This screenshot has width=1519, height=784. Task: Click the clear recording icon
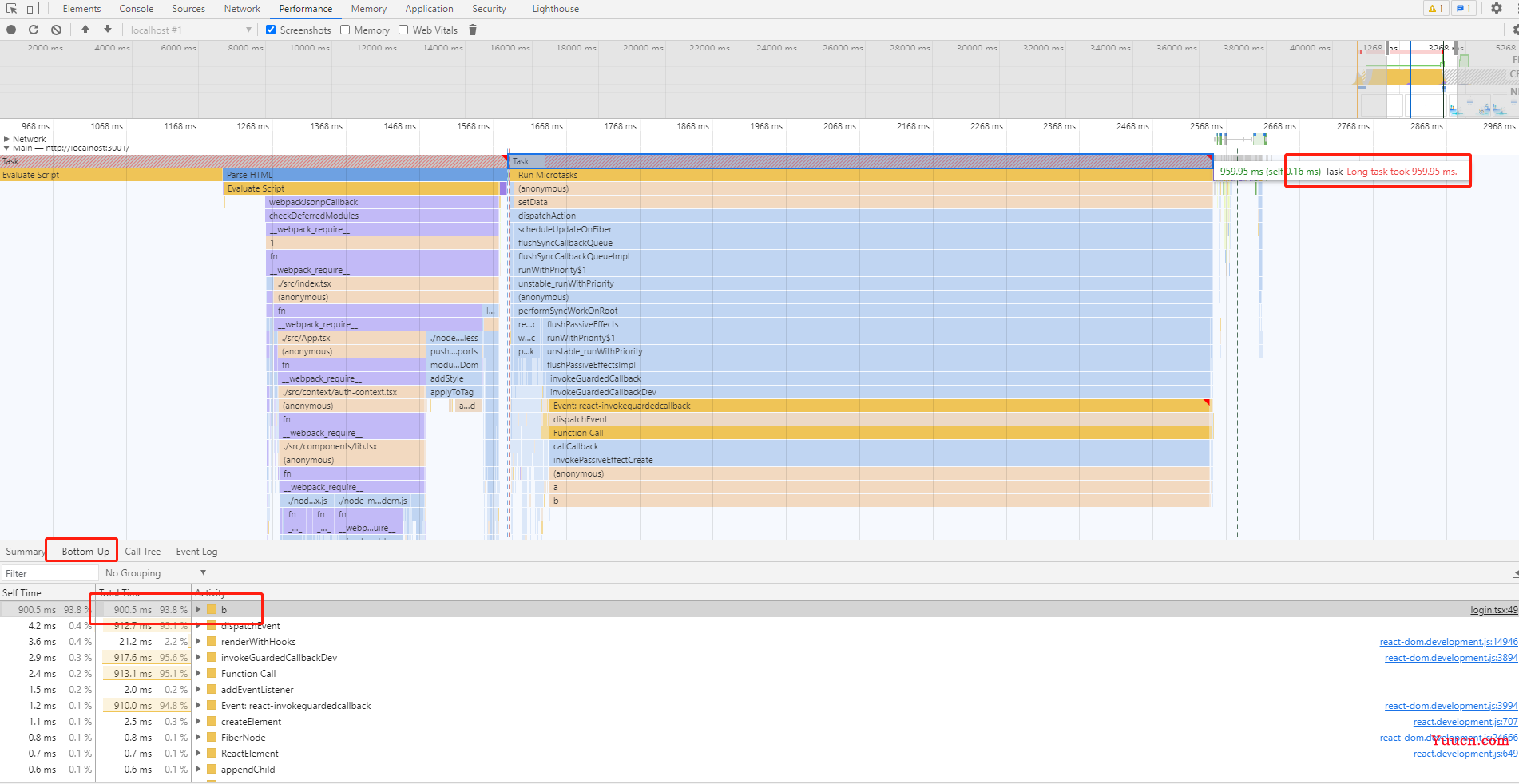56,30
